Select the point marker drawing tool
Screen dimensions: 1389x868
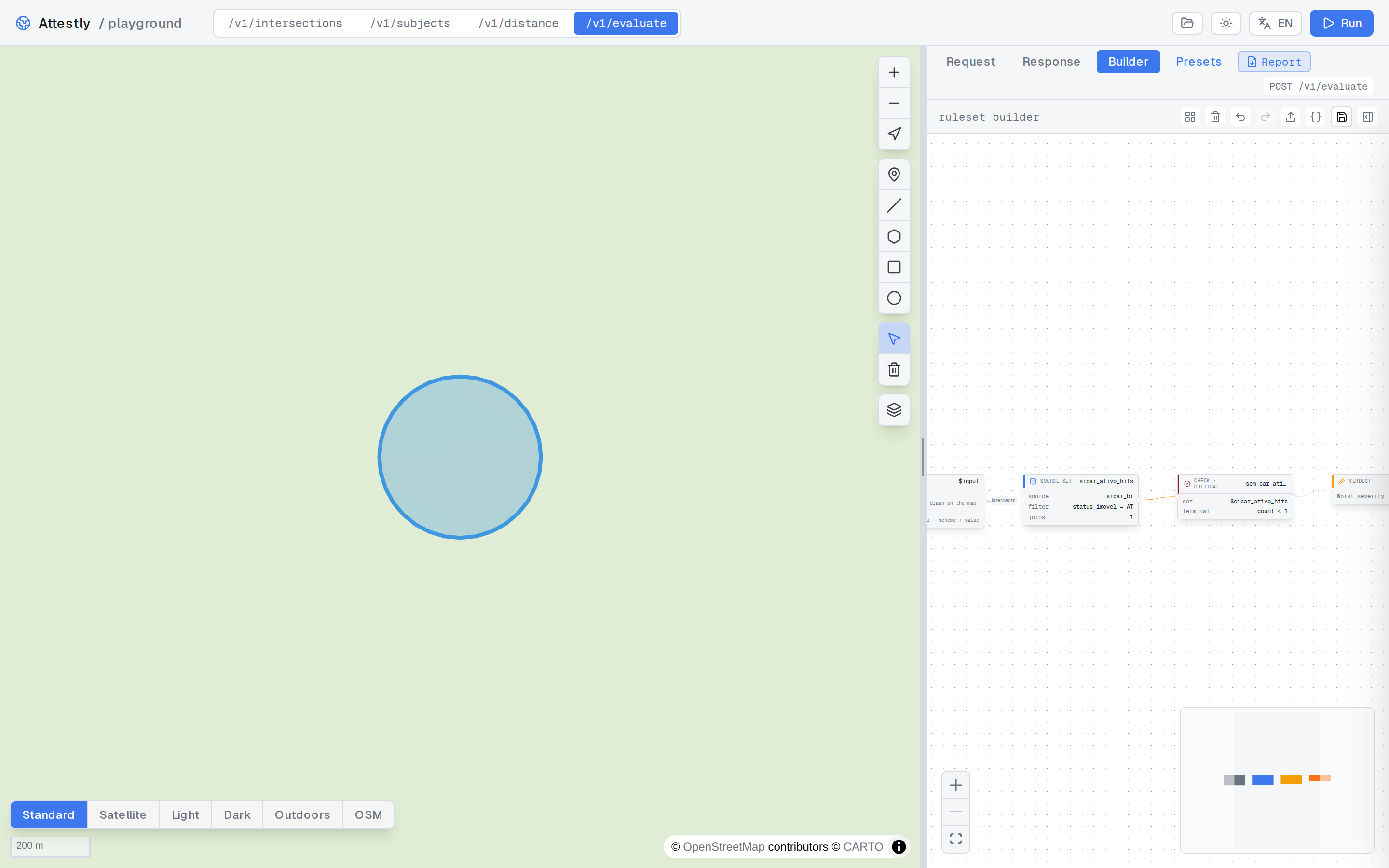[894, 175]
